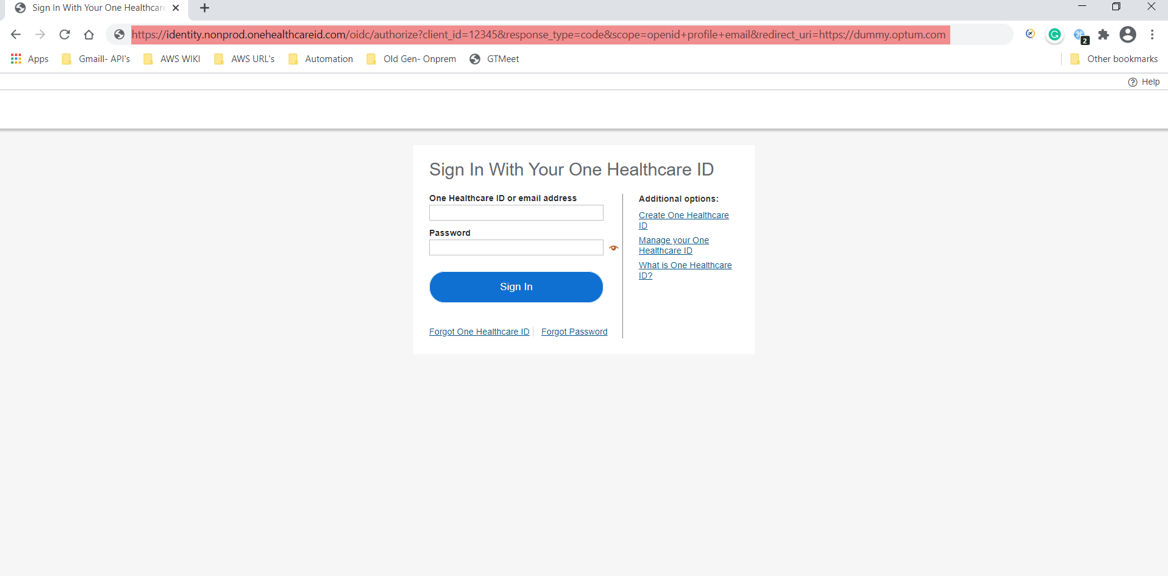View site information globe icon in address bar

119,34
